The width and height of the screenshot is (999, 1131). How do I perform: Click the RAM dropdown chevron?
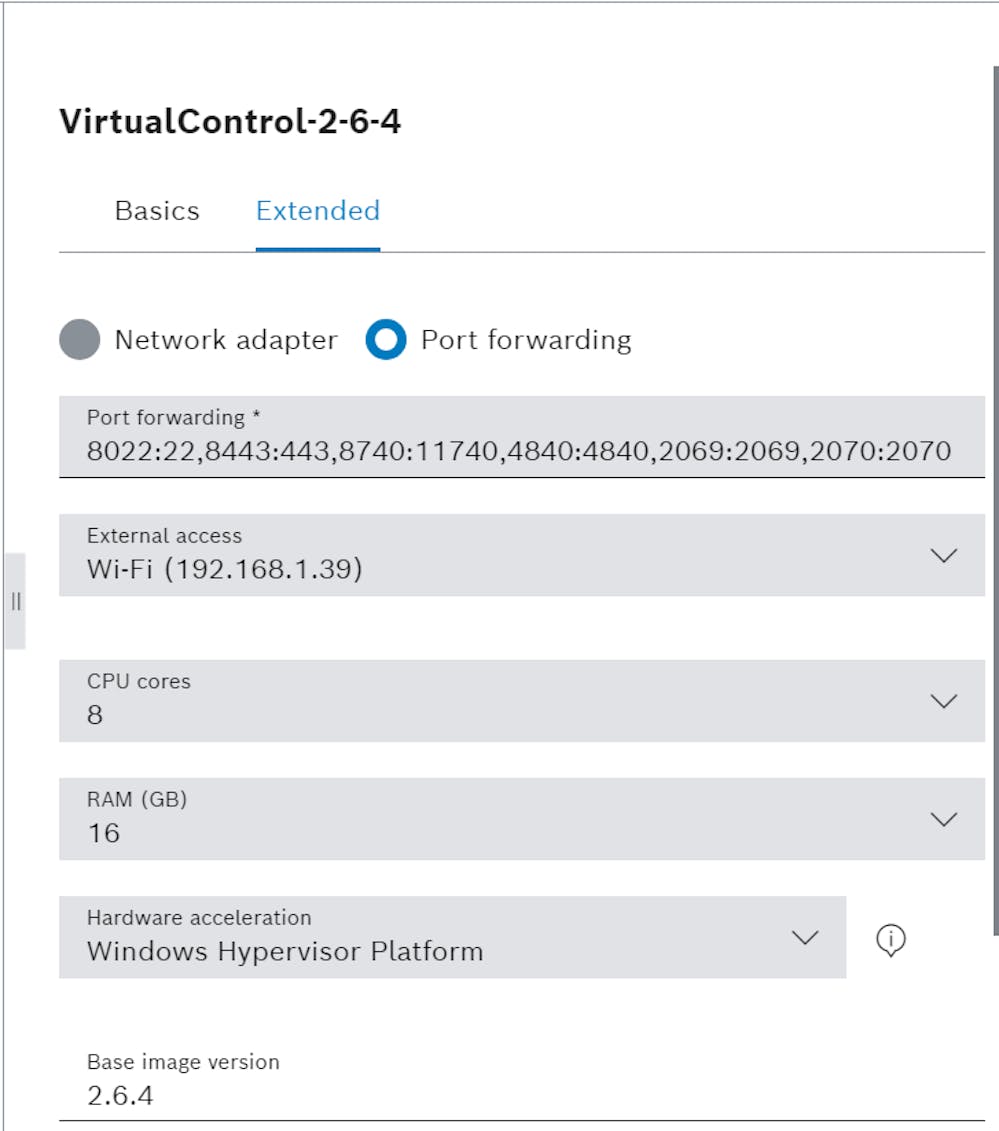[x=943, y=819]
